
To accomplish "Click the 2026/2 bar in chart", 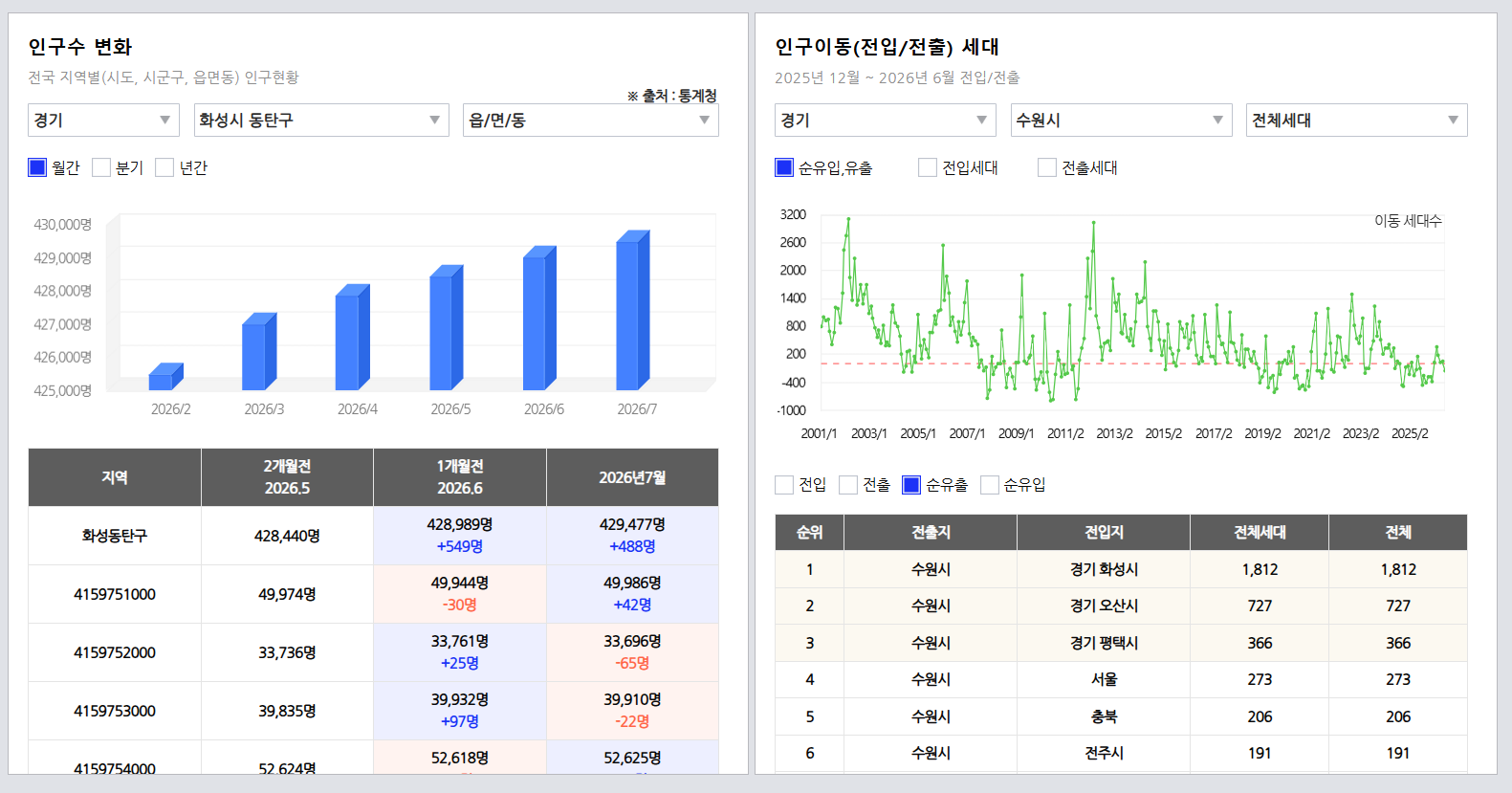I will pyautogui.click(x=165, y=377).
